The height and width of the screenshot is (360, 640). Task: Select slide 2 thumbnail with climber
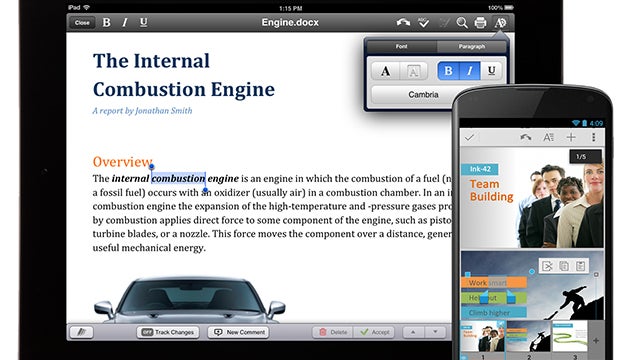(529, 337)
